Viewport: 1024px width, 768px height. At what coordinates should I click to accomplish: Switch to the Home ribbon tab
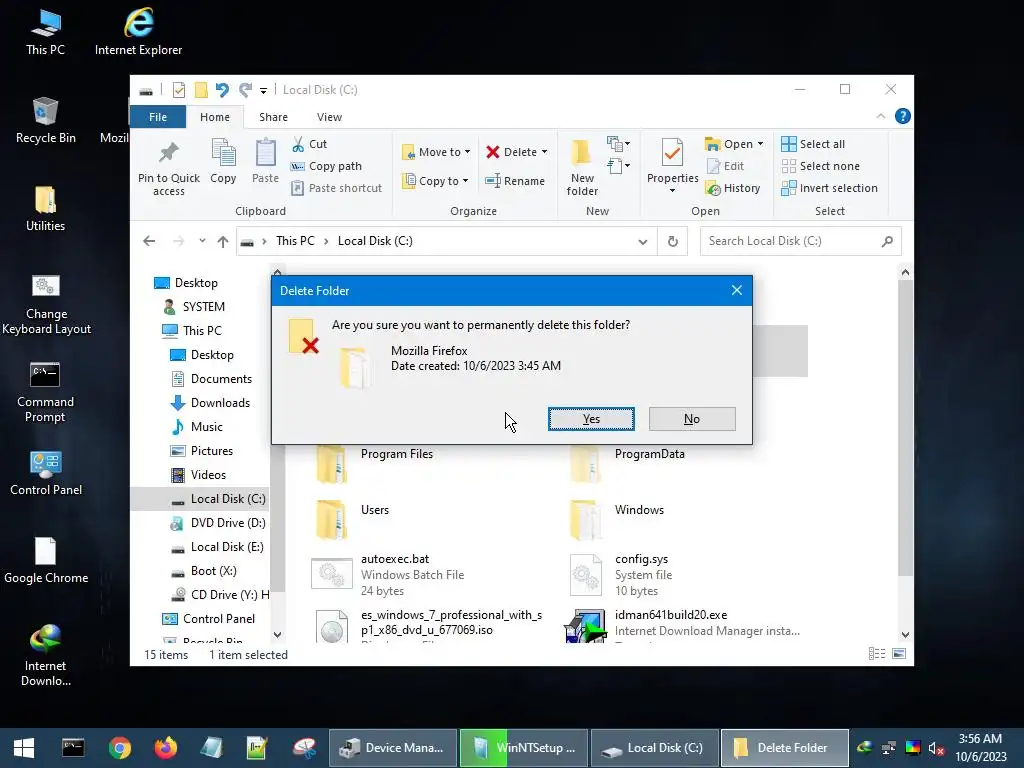pyautogui.click(x=215, y=117)
